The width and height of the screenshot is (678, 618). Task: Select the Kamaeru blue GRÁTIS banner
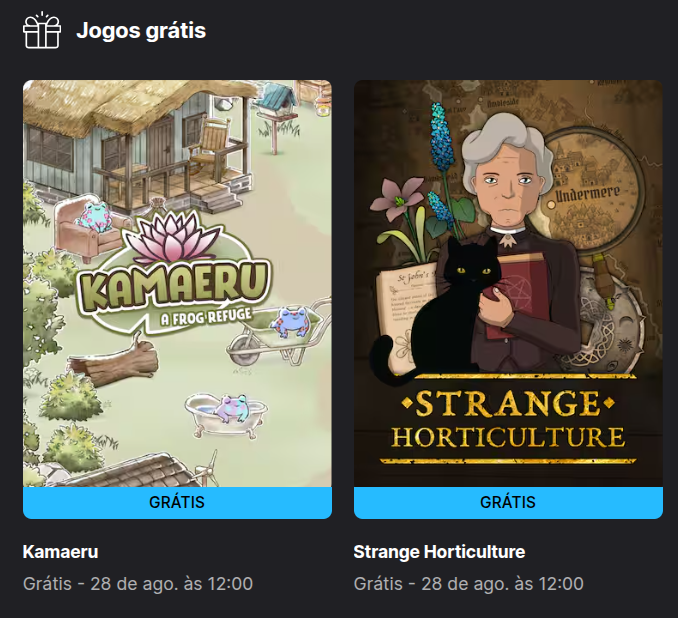click(177, 503)
